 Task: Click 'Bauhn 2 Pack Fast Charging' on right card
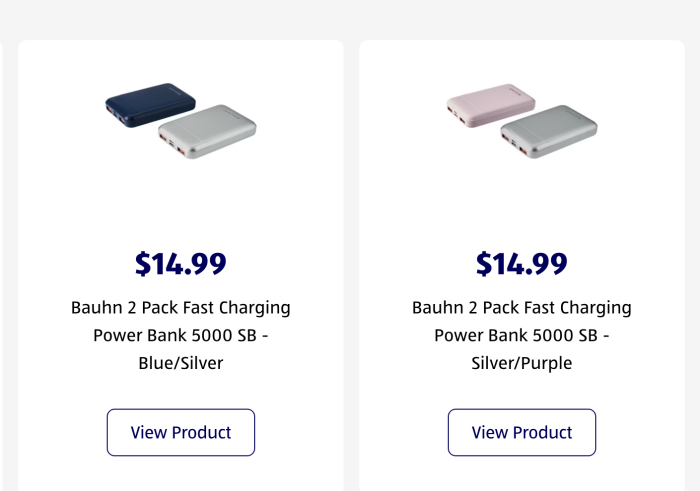[522, 308]
